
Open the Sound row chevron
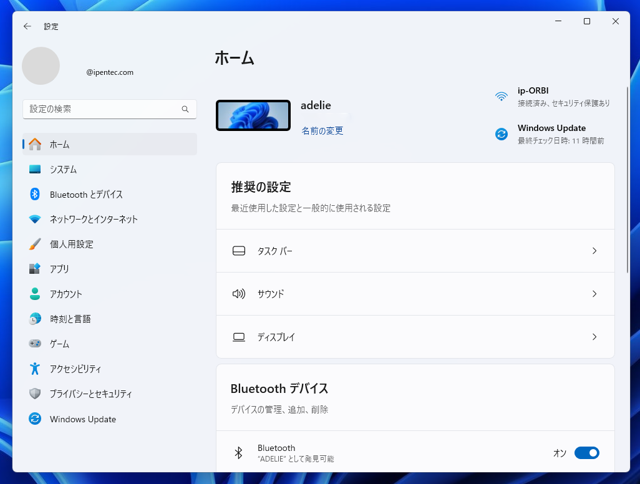[594, 294]
